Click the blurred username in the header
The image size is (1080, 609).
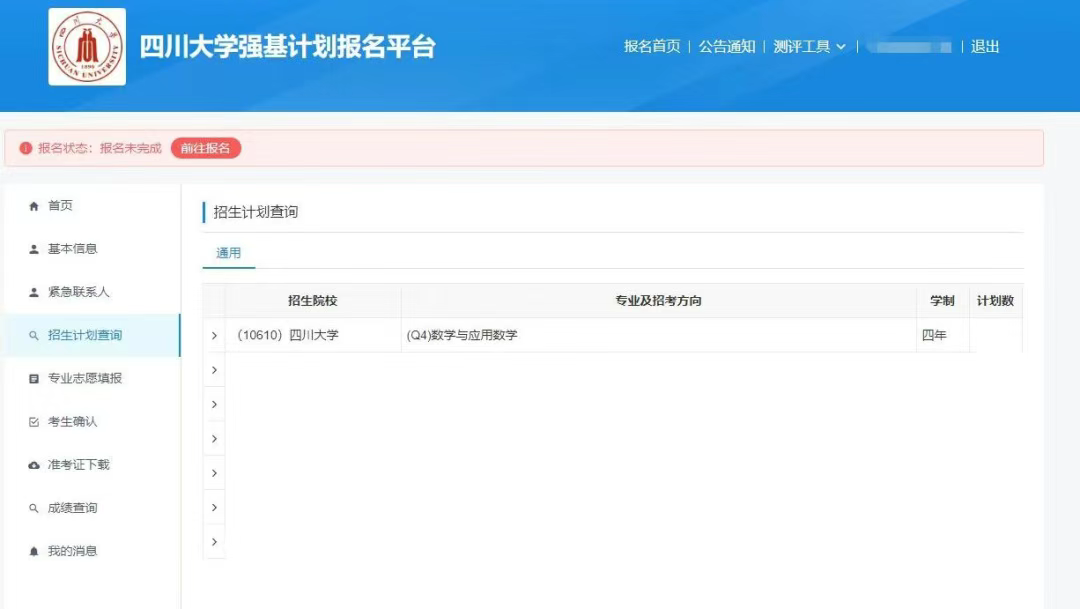(x=909, y=47)
